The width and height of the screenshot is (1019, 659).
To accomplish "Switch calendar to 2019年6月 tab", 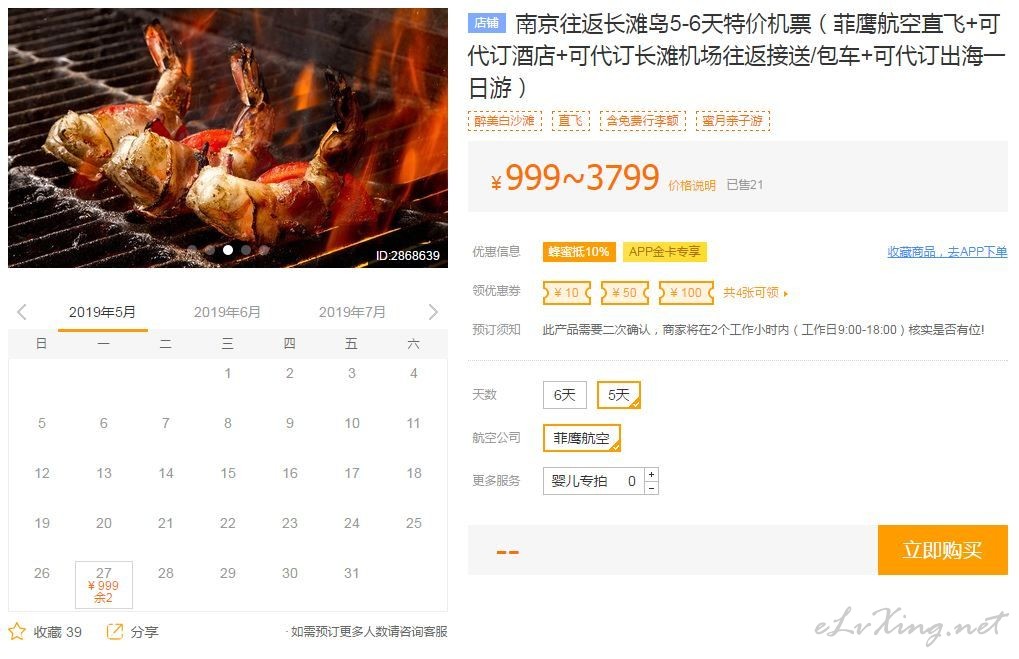I will click(227, 312).
